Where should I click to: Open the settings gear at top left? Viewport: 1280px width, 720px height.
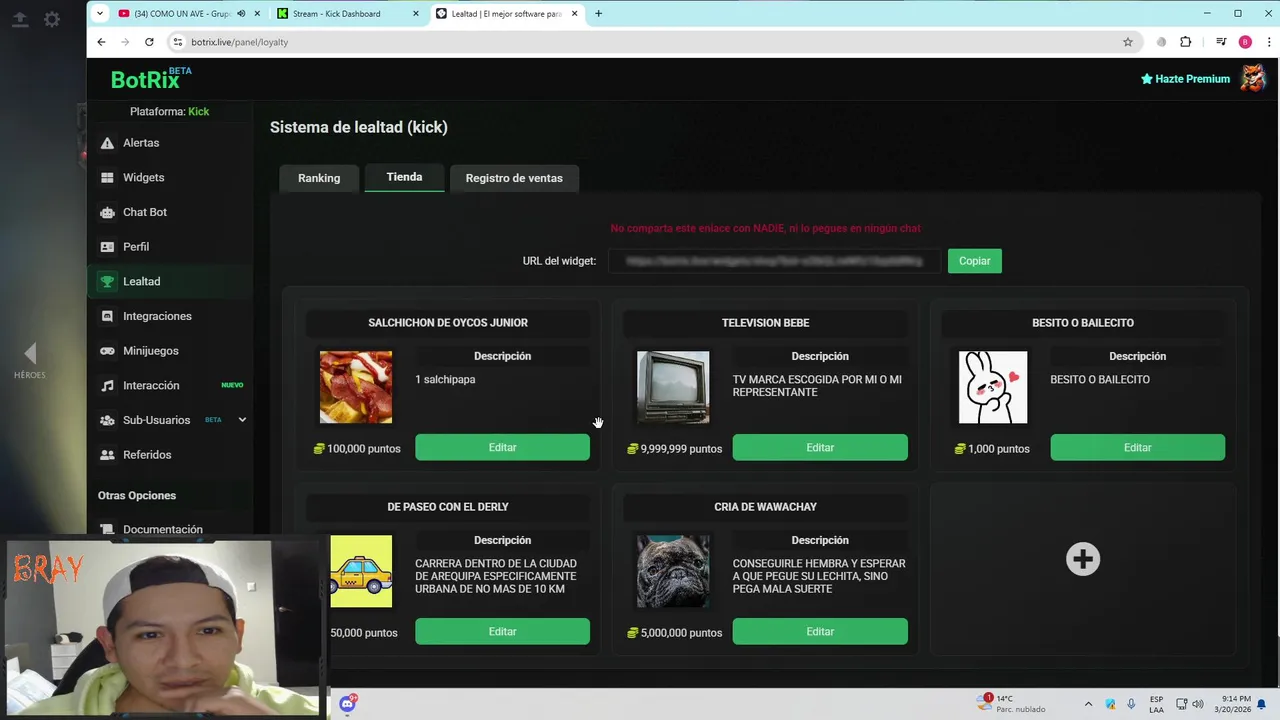(52, 19)
